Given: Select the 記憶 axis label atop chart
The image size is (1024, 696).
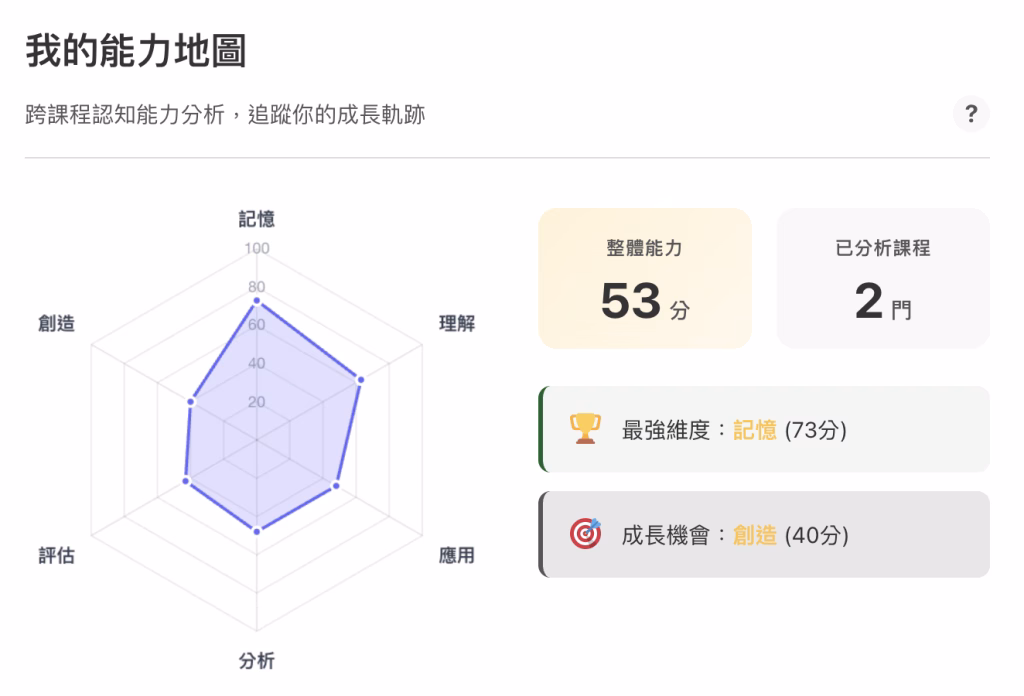Looking at the screenshot, I should (257, 219).
